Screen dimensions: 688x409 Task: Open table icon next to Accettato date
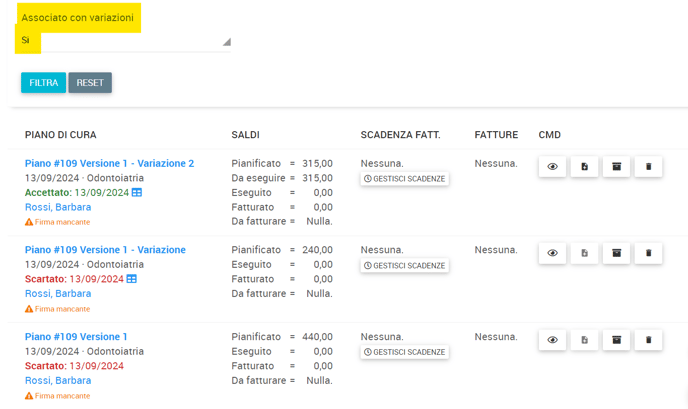tap(137, 192)
